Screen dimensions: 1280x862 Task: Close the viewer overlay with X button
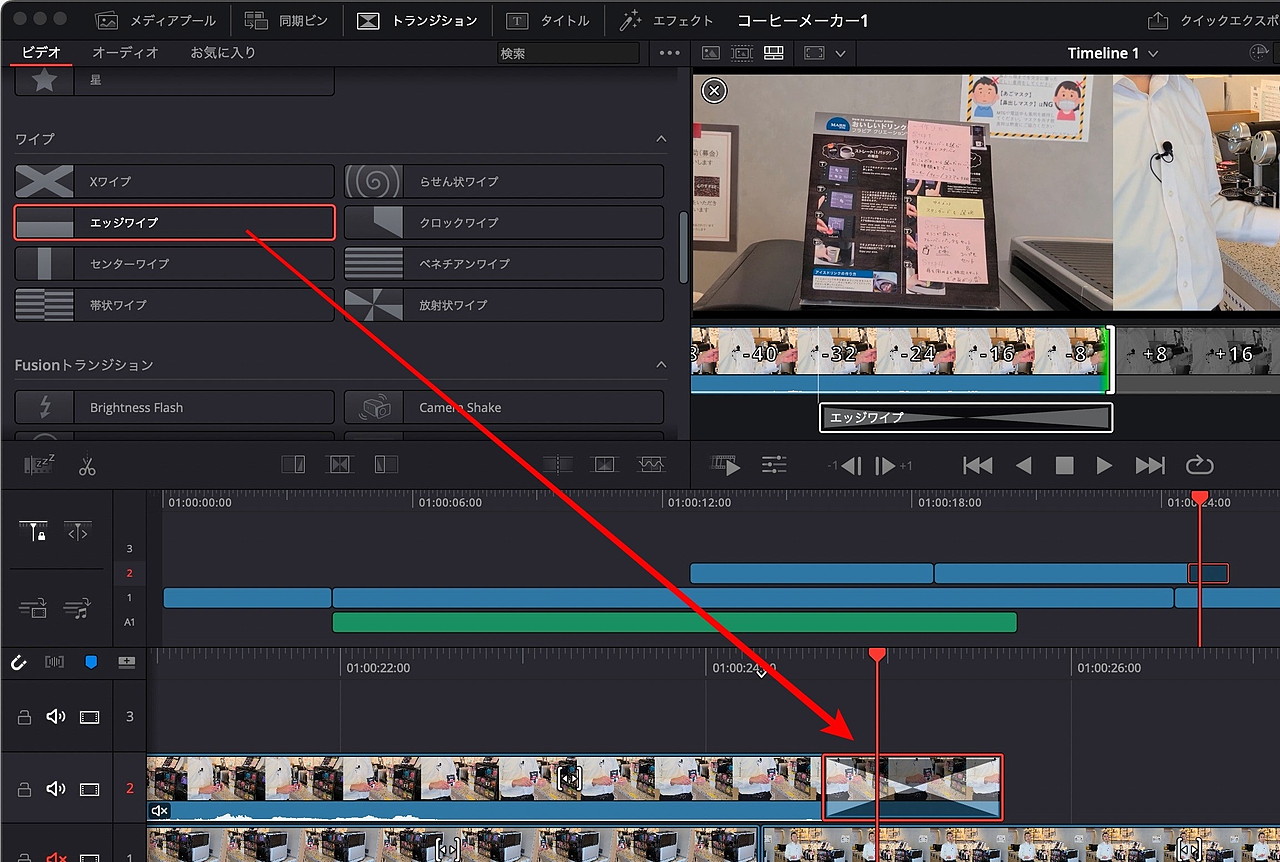(x=714, y=91)
